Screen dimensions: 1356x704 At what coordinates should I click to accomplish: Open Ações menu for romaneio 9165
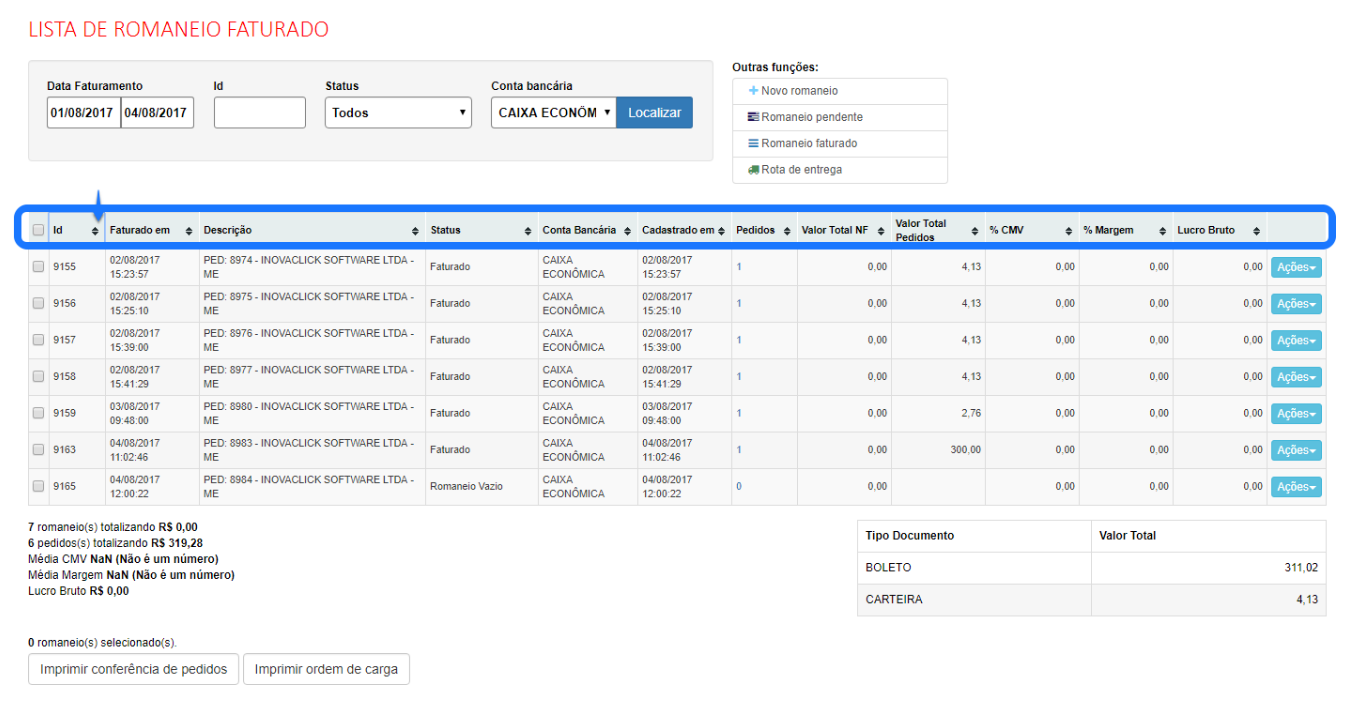point(1296,487)
